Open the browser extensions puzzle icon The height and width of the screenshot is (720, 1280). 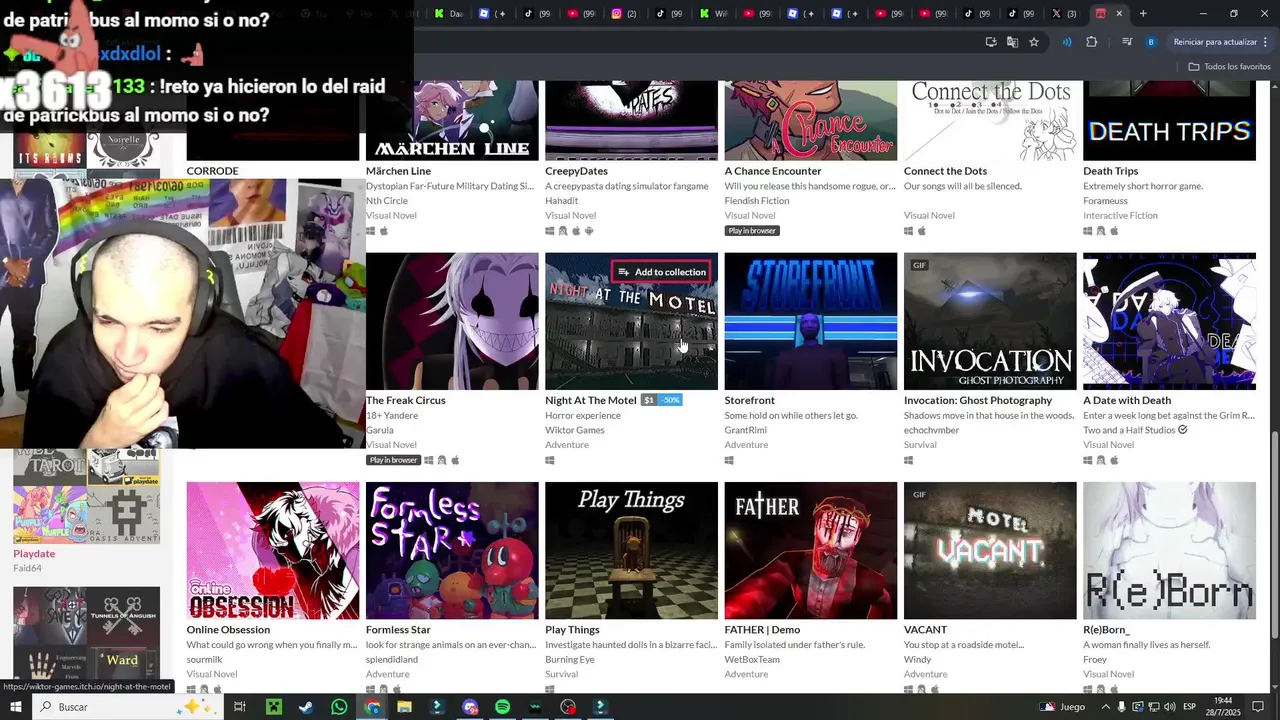(x=1091, y=42)
